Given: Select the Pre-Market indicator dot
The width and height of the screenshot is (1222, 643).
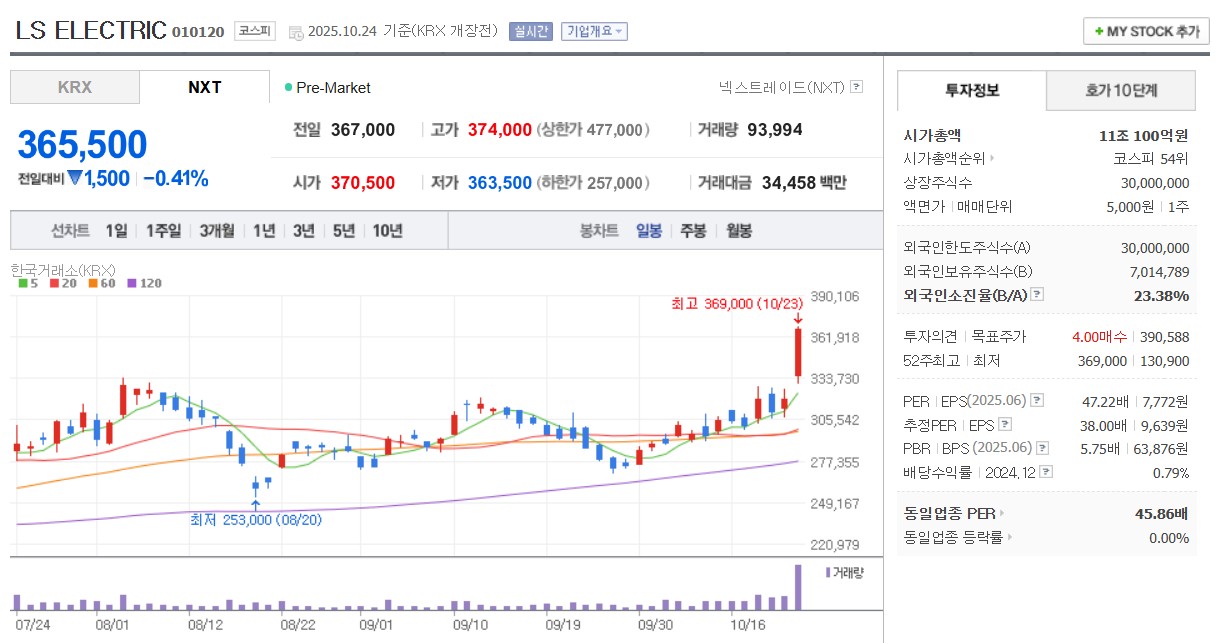Looking at the screenshot, I should point(290,88).
